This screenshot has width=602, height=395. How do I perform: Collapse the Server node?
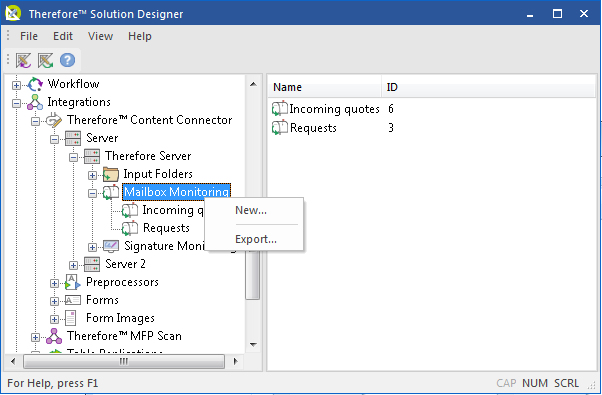point(54,139)
